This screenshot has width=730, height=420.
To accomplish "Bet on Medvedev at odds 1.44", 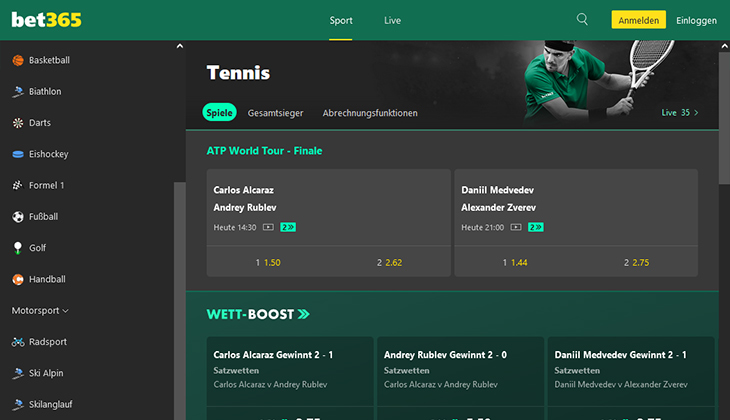I will coord(515,263).
